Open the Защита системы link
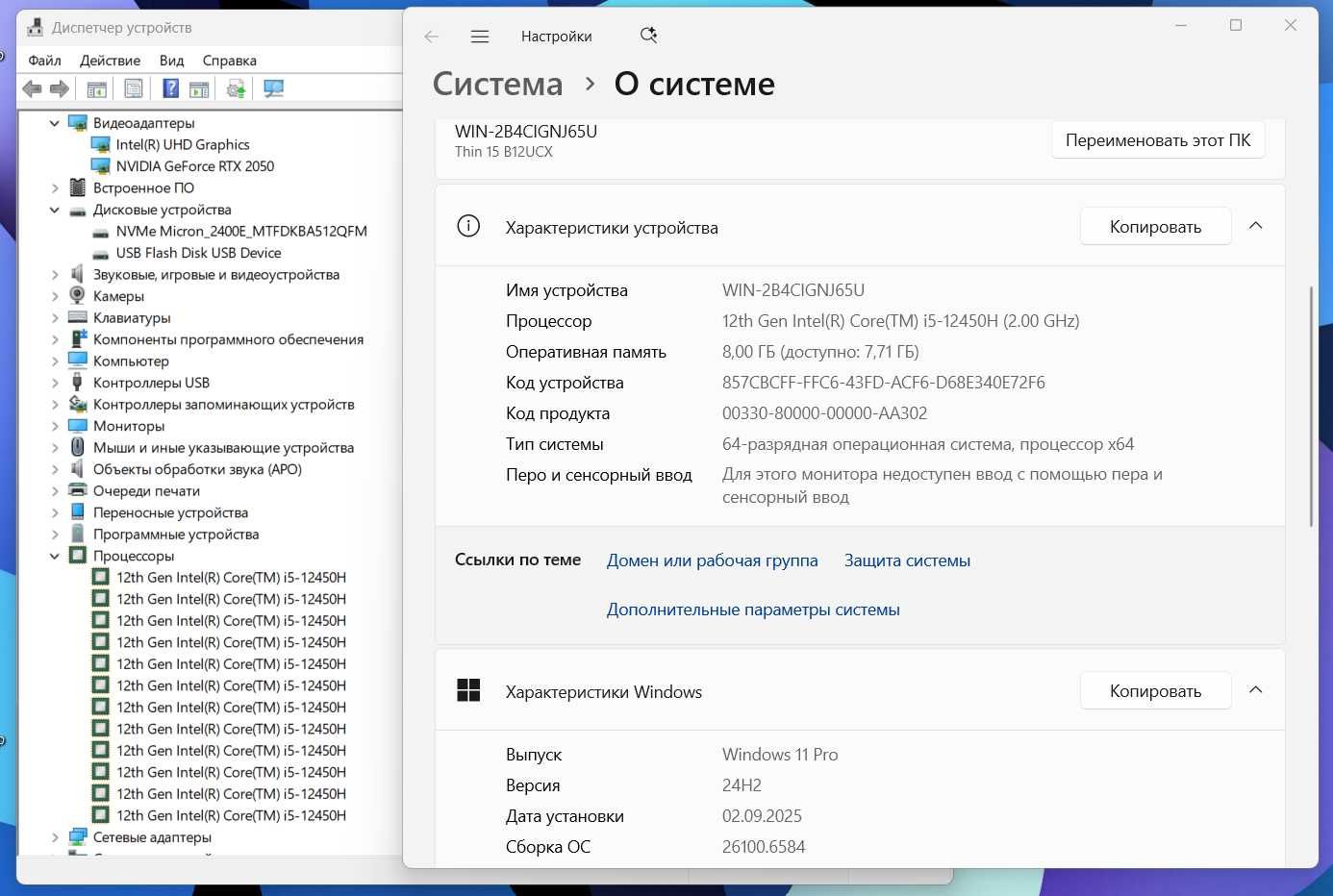Screen dimensions: 1333x896 (x=907, y=560)
